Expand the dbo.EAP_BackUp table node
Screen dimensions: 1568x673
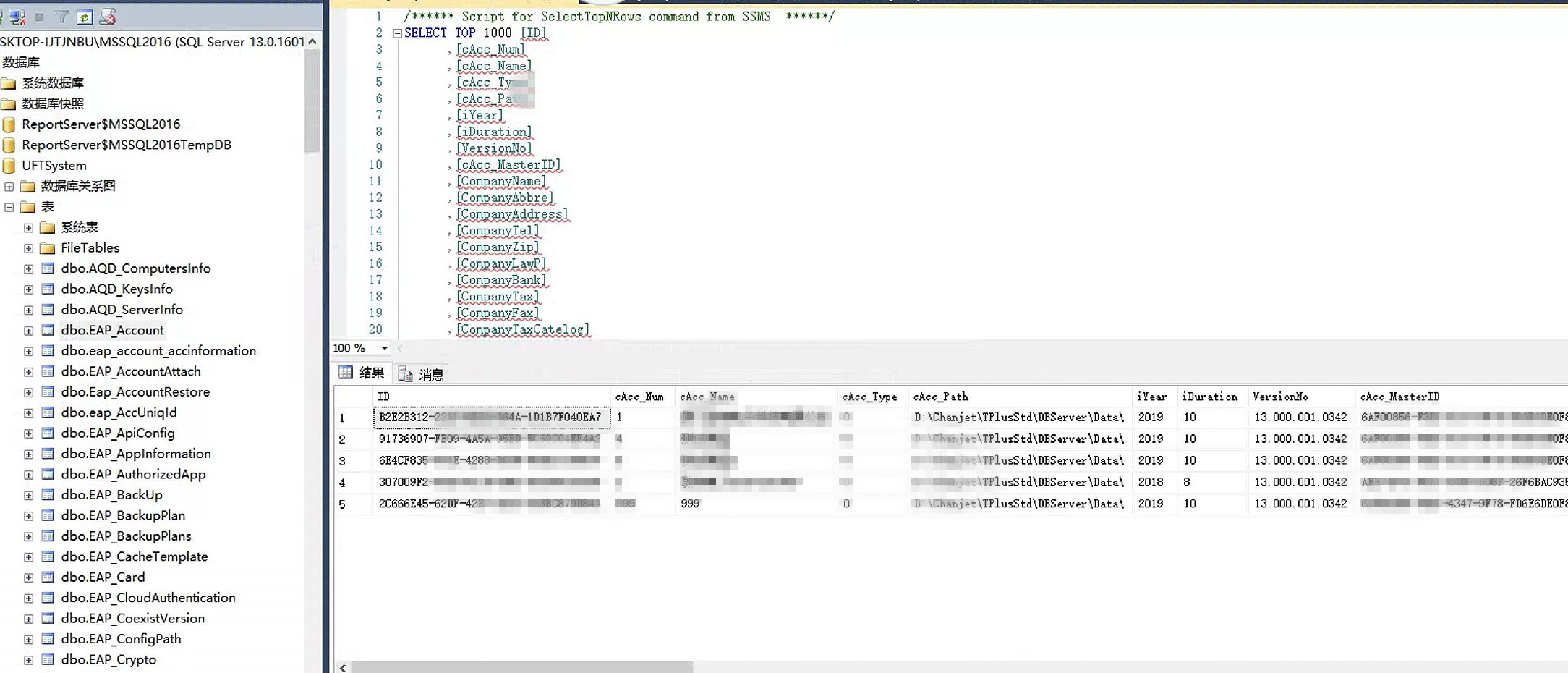click(x=28, y=495)
